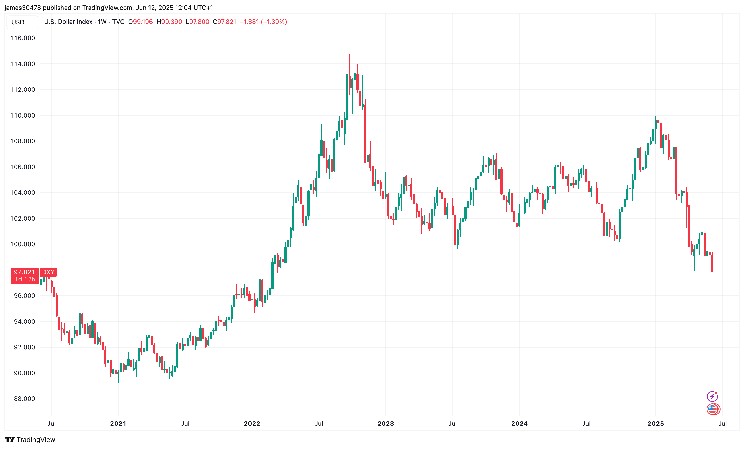Click the last red candle on chart
This screenshot has height=449, width=745.
tap(712, 262)
